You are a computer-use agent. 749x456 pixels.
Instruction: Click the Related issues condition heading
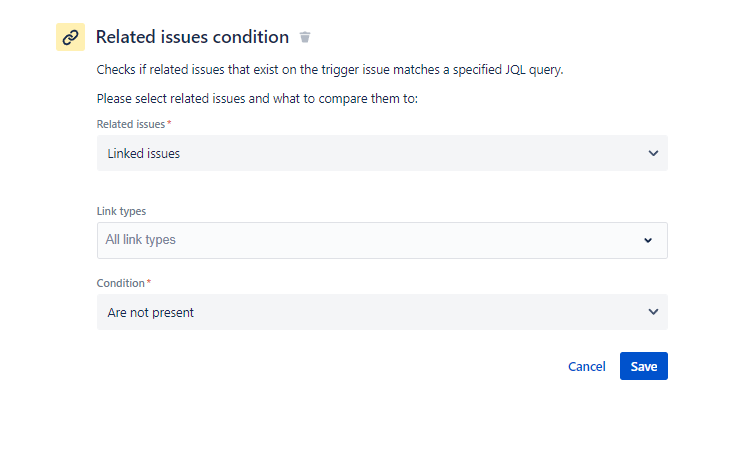pos(192,37)
